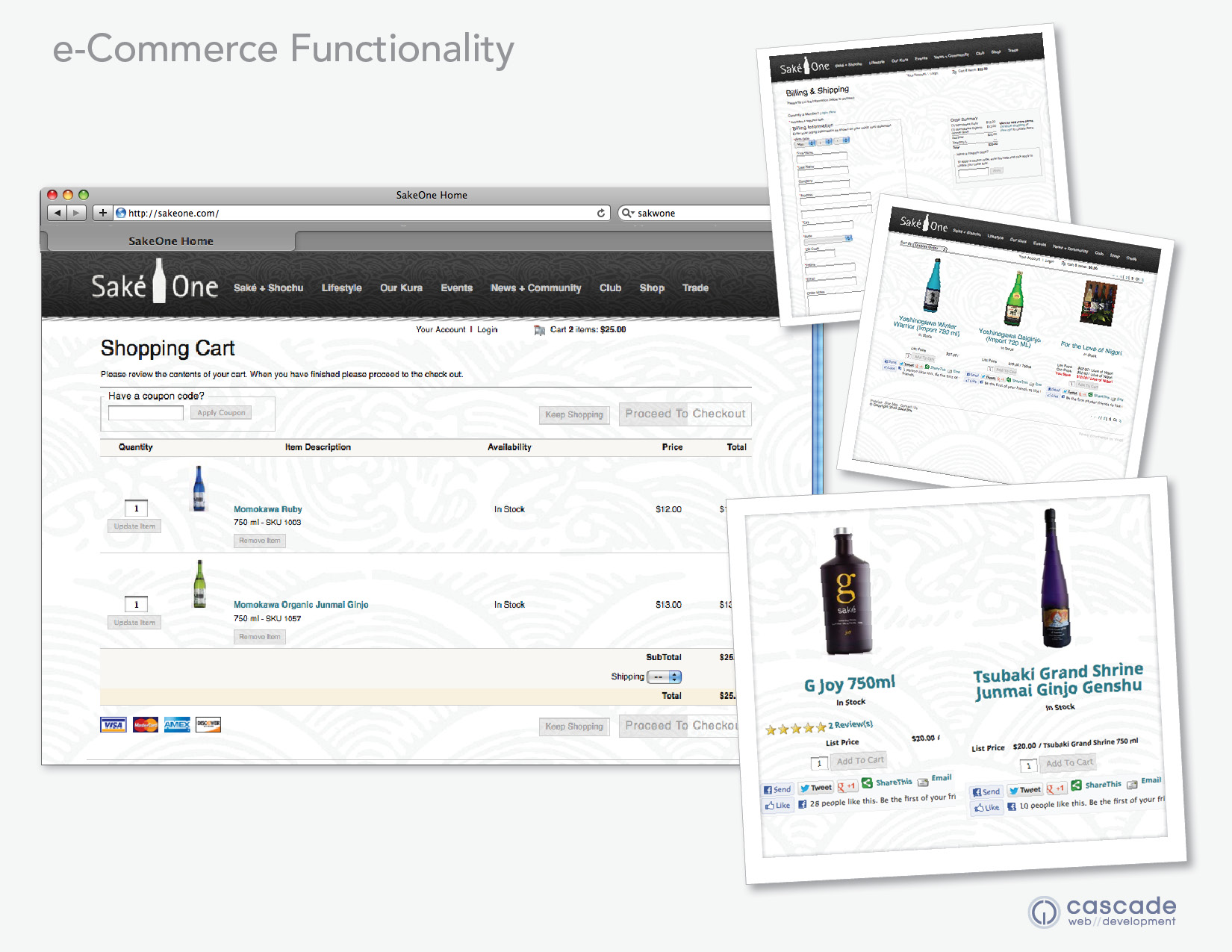Click the Discover card icon
Viewport: 1232px width, 952px height.
(208, 724)
